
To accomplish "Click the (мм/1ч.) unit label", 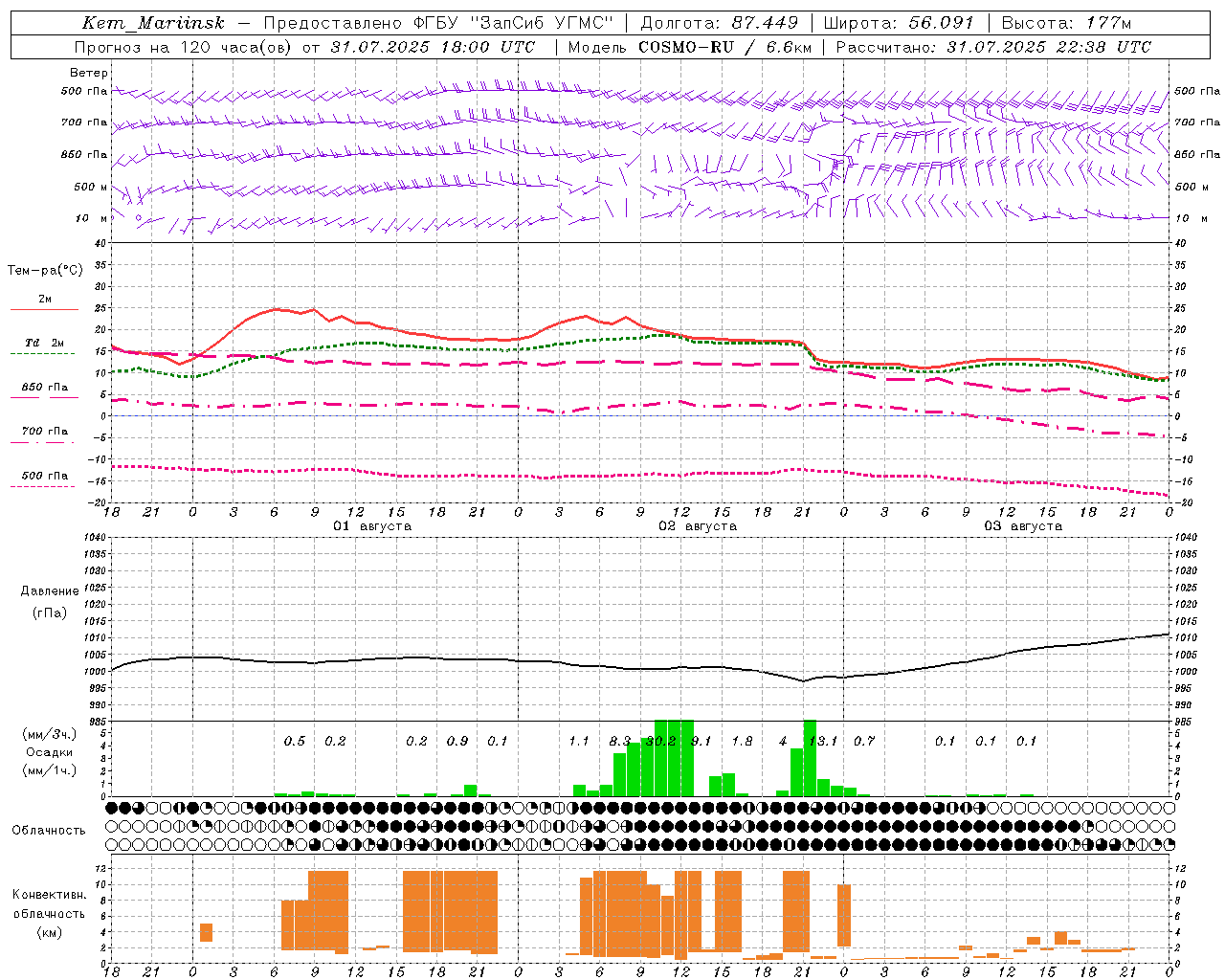I will pyautogui.click(x=50, y=770).
